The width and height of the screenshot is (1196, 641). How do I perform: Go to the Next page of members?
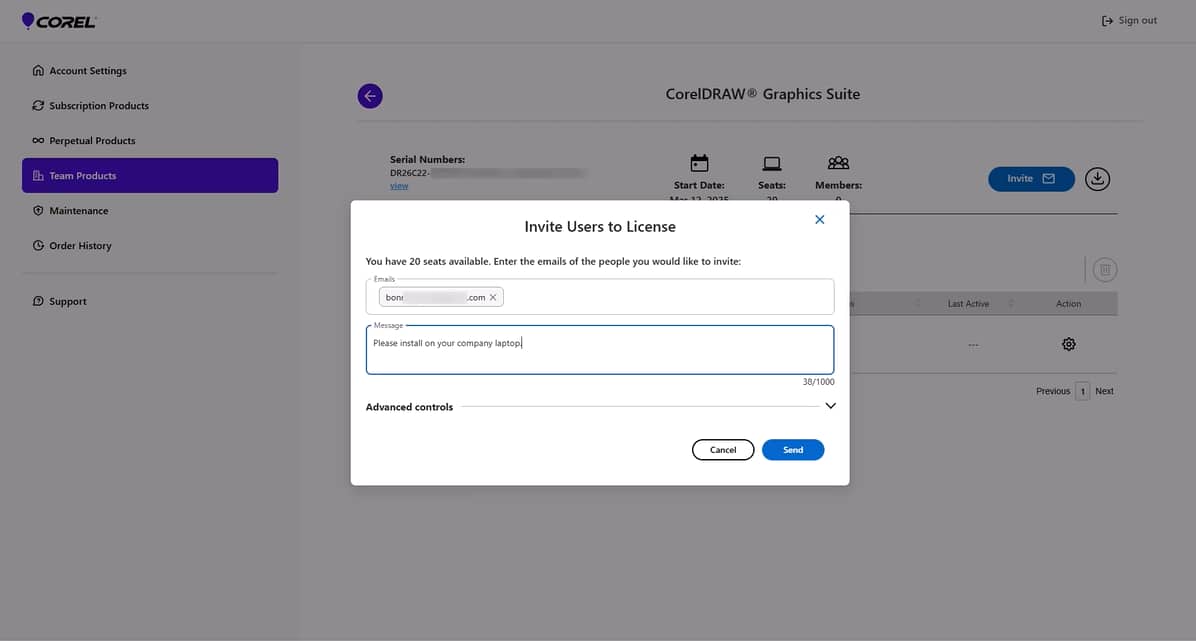[x=1104, y=391]
